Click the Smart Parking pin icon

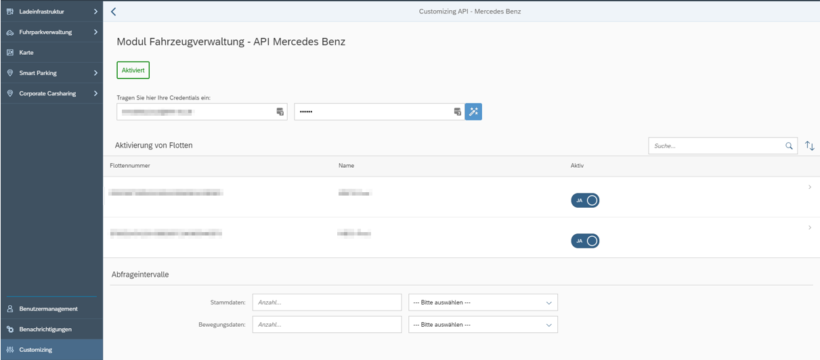(x=9, y=73)
